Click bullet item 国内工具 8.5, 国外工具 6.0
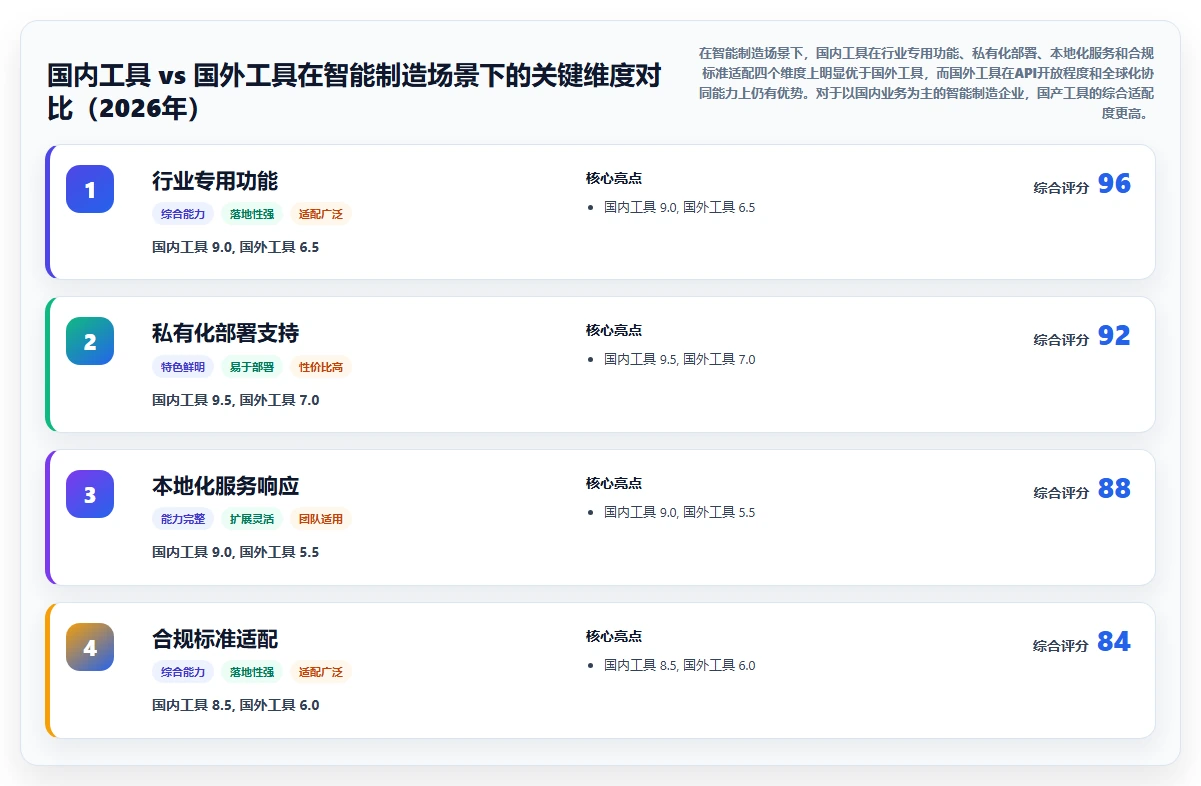 point(680,665)
